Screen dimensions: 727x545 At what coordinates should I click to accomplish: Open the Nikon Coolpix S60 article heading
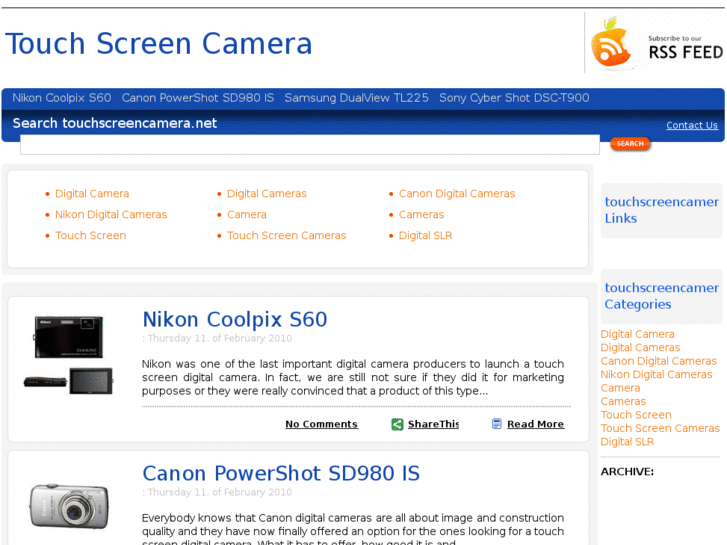pos(235,320)
